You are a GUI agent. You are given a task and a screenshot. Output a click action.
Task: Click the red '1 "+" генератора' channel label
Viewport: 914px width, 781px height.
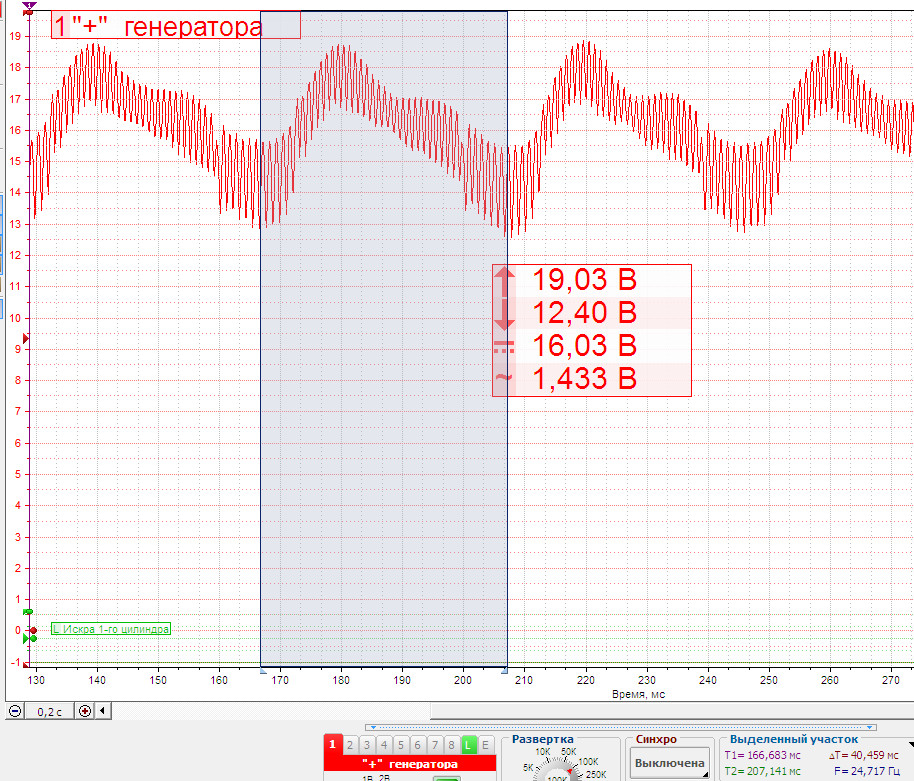click(x=175, y=26)
